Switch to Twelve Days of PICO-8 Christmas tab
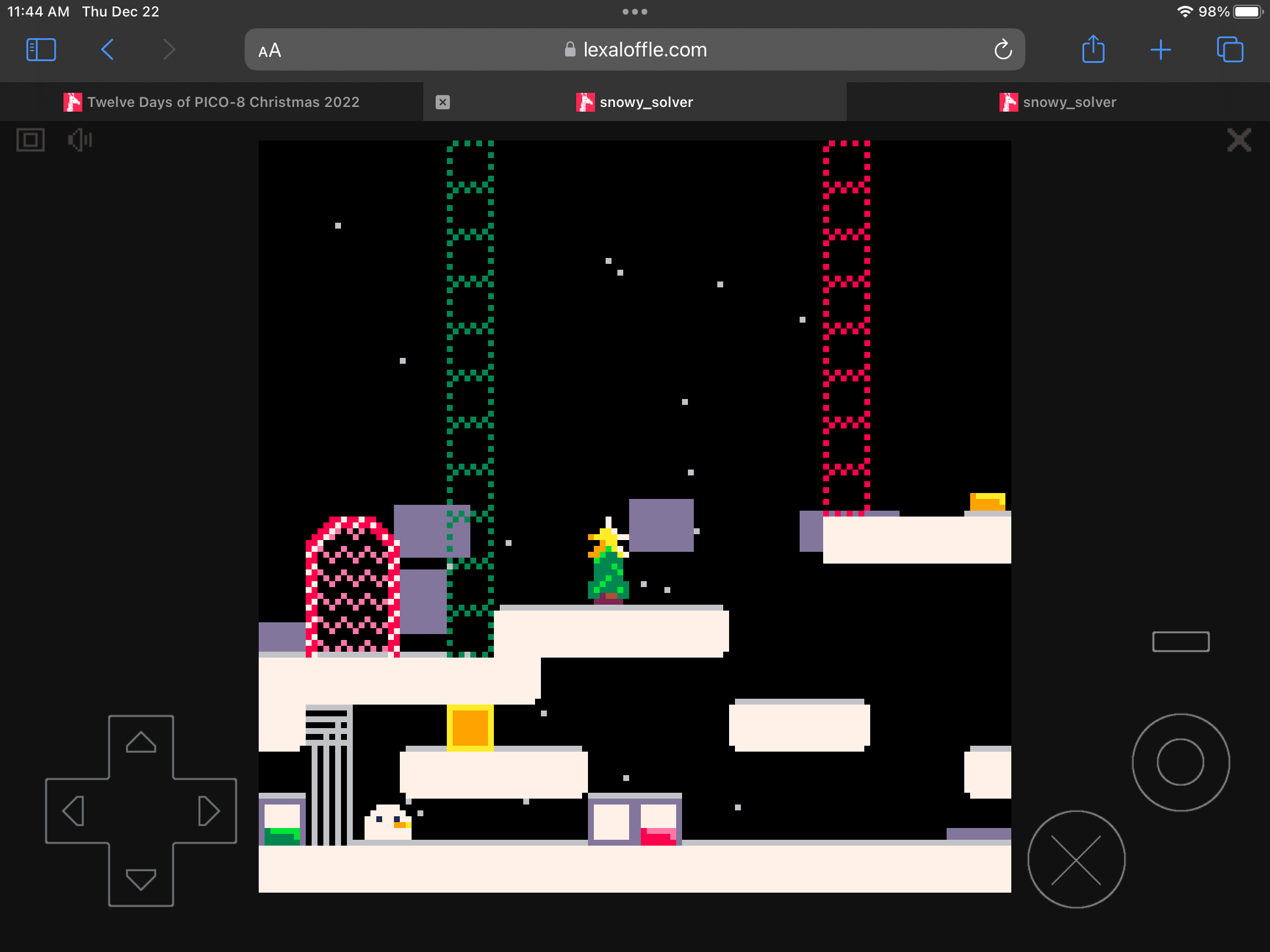This screenshot has width=1270, height=952. pyautogui.click(x=212, y=102)
